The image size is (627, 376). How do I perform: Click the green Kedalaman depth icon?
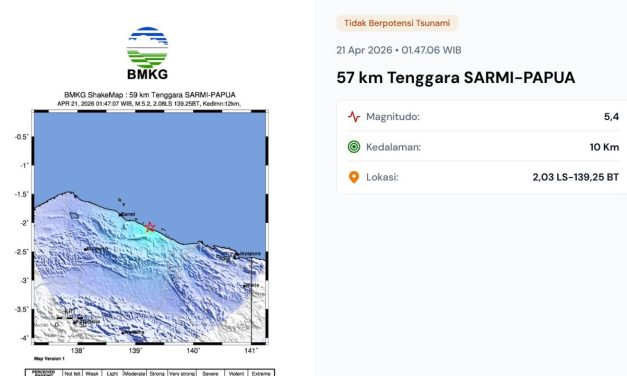click(354, 147)
